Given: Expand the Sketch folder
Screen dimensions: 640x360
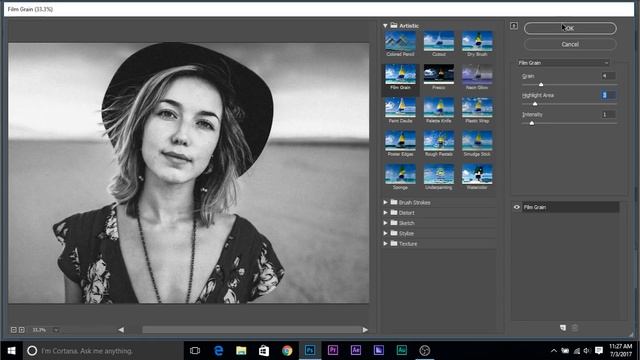Looking at the screenshot, I should pyautogui.click(x=385, y=223).
